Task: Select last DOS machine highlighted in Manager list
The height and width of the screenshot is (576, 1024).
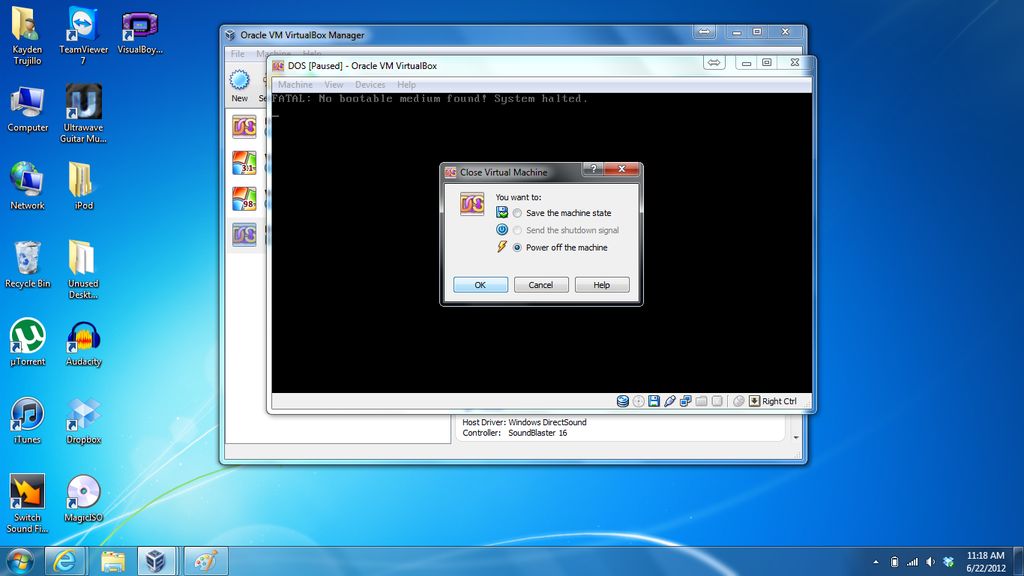Action: tap(244, 234)
